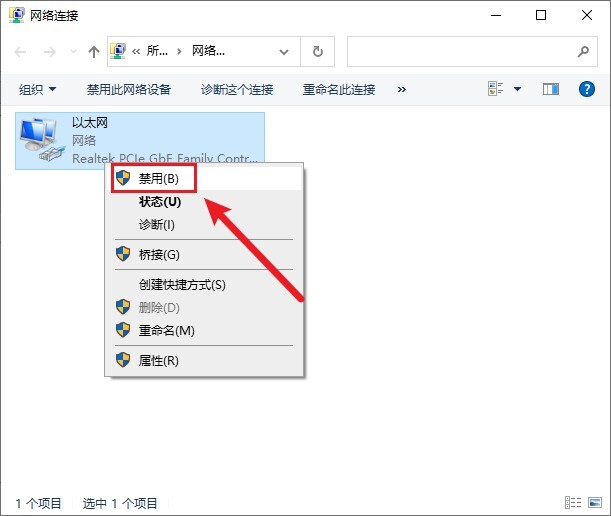Image resolution: width=611 pixels, height=516 pixels.
Task: Select 禁用(B) from context menu
Action: click(159, 178)
